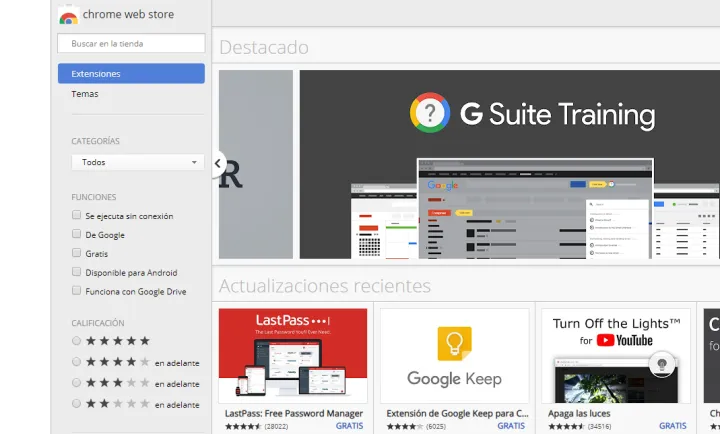Select the Extensiones tab
Image resolution: width=720 pixels, height=434 pixels.
click(x=131, y=74)
